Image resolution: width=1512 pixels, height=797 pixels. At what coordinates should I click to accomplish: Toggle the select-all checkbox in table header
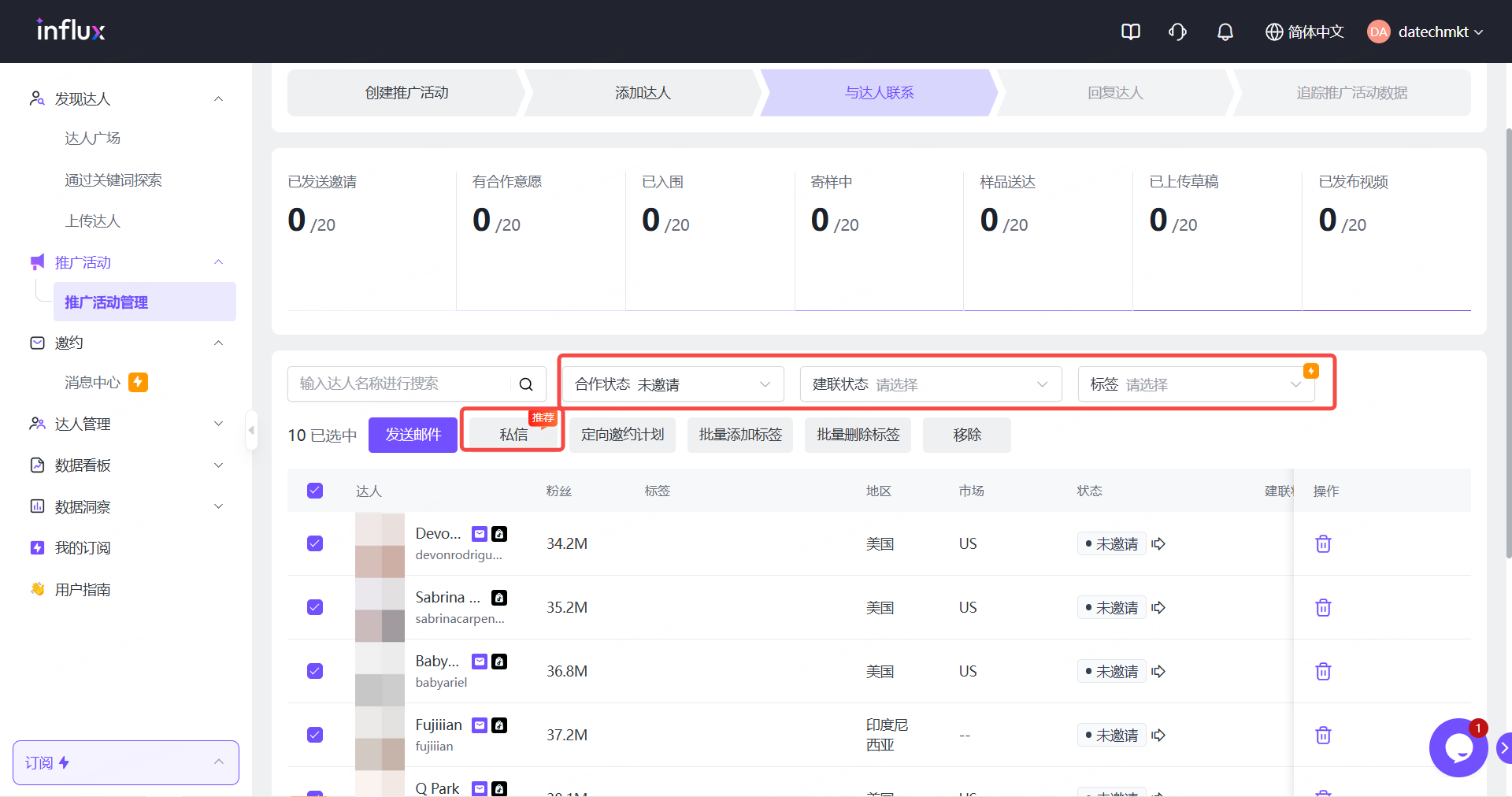[315, 491]
